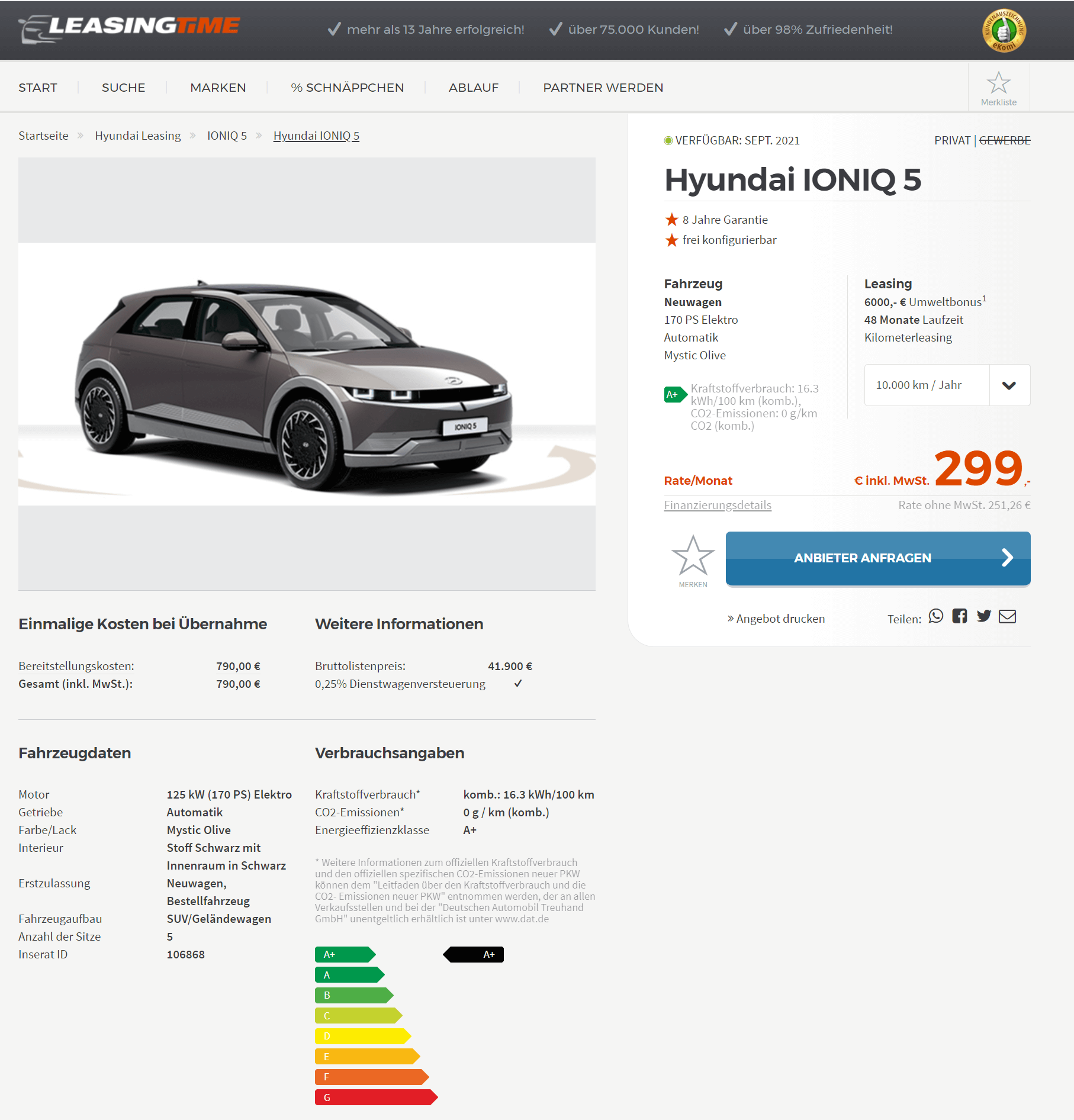Share the offer on Twitter icon
Screen dimensions: 1074x1120
pyautogui.click(x=984, y=616)
